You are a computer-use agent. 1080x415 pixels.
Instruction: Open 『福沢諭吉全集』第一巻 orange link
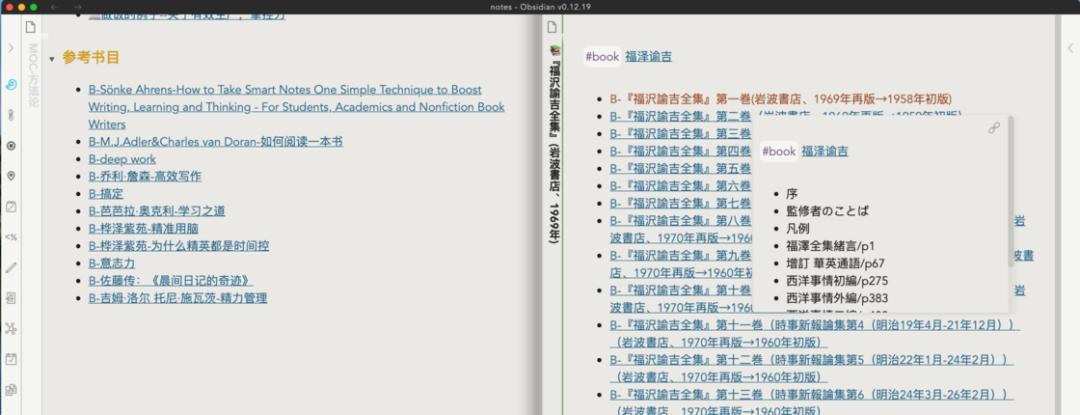(780, 98)
